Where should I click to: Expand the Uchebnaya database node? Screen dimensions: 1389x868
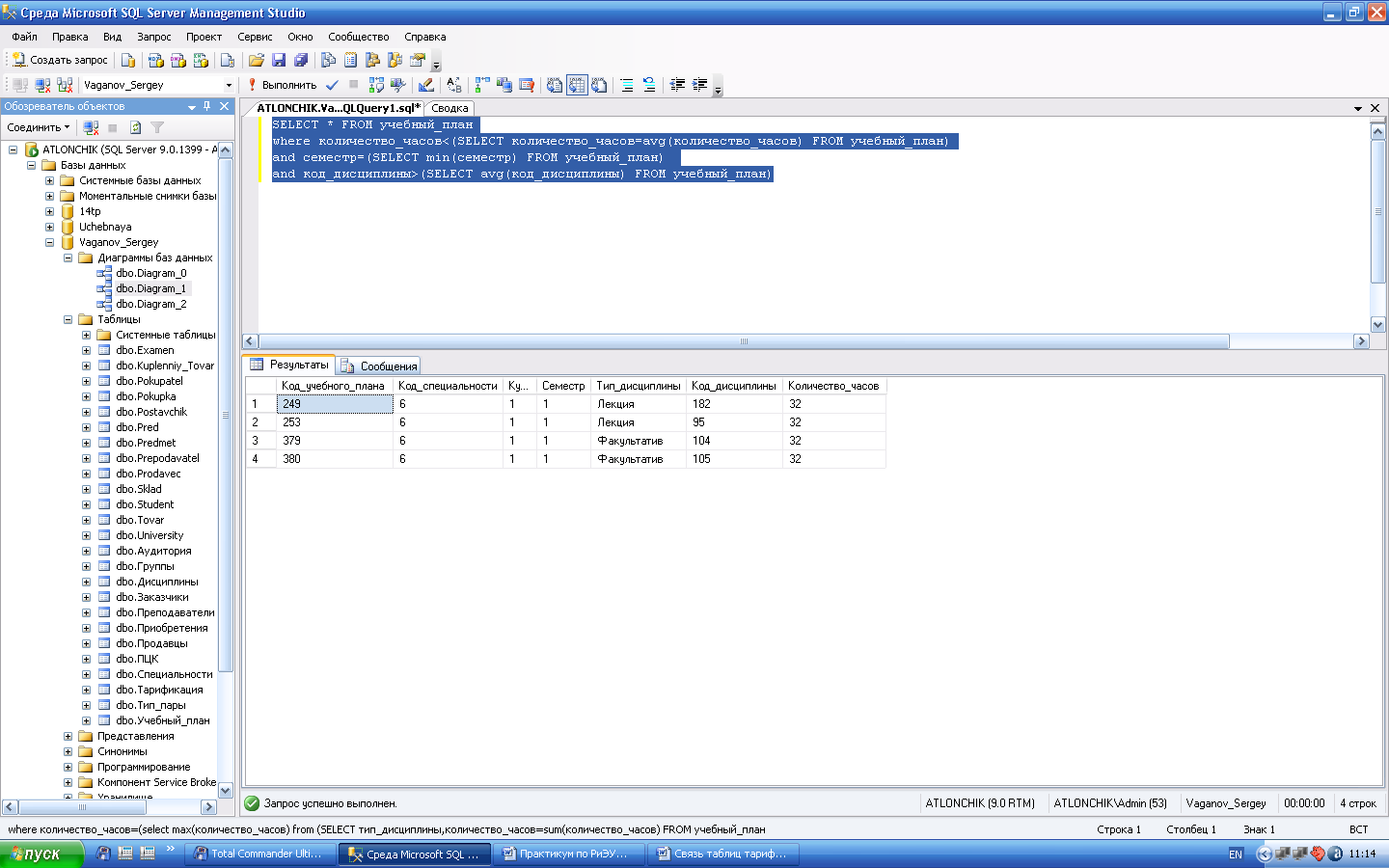[x=49, y=227]
